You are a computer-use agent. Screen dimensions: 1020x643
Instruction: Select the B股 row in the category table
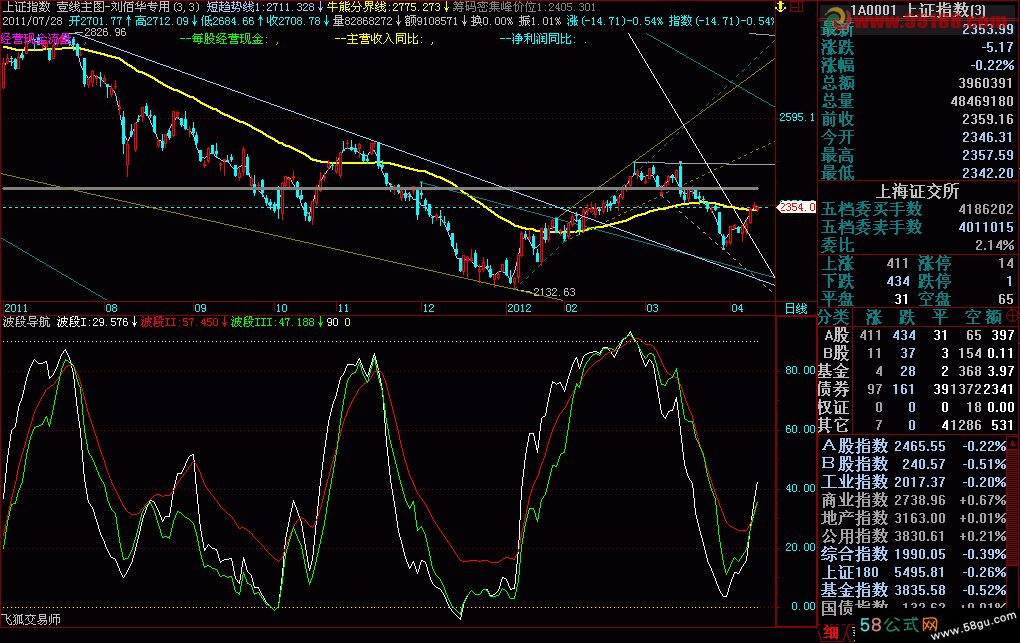(918, 353)
